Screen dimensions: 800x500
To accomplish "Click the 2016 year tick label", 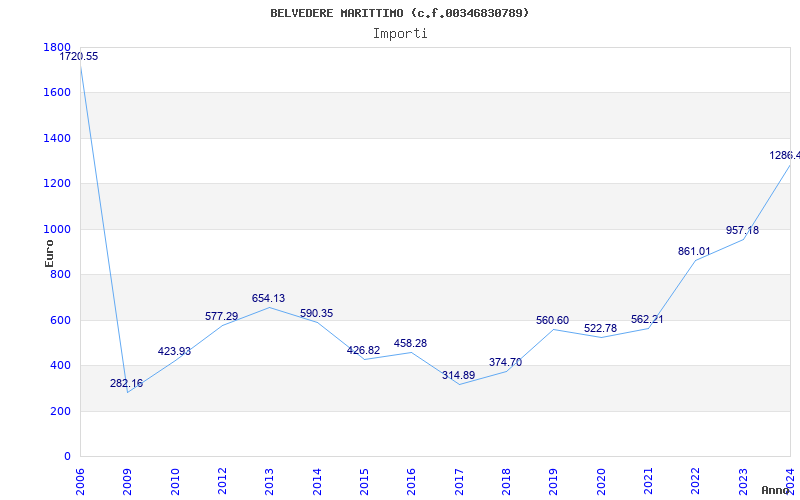I will tap(412, 482).
